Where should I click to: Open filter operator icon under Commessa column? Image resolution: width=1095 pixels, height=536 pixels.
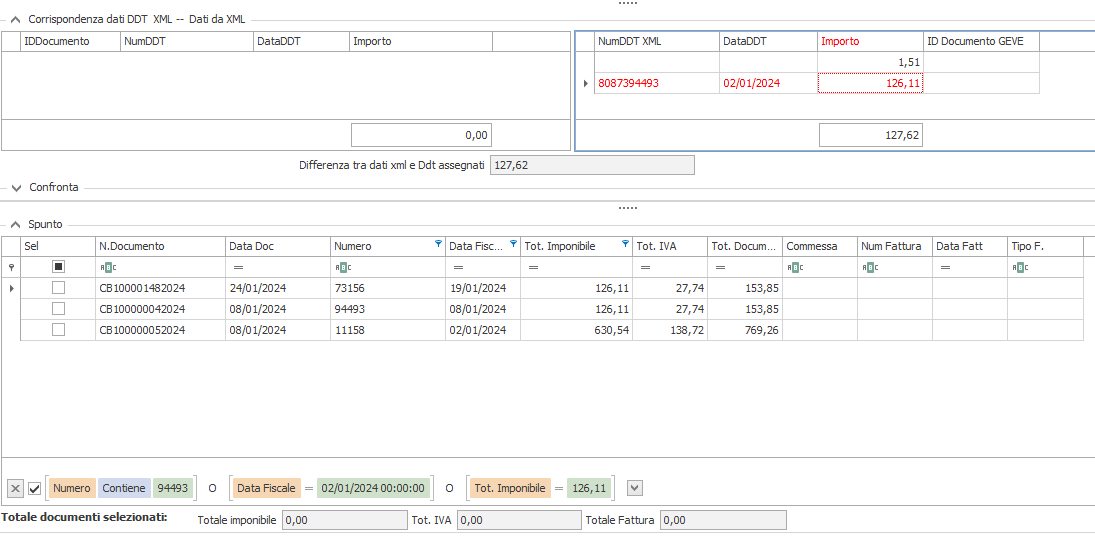coord(795,267)
